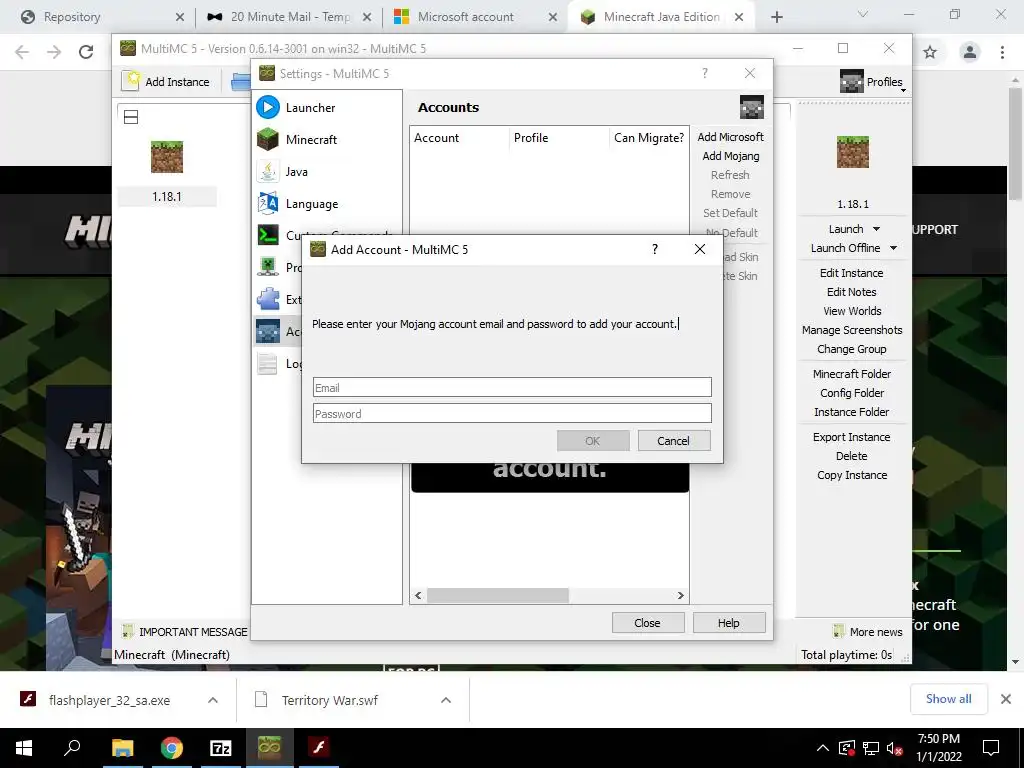1024x768 pixels.
Task: Click Help in Settings dialog
Action: click(x=729, y=623)
